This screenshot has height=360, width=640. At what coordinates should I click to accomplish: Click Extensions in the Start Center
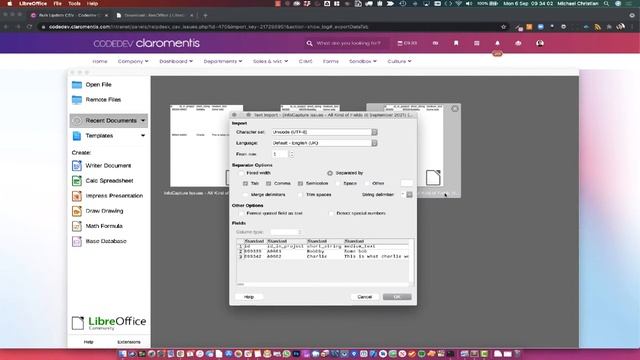[129, 342]
